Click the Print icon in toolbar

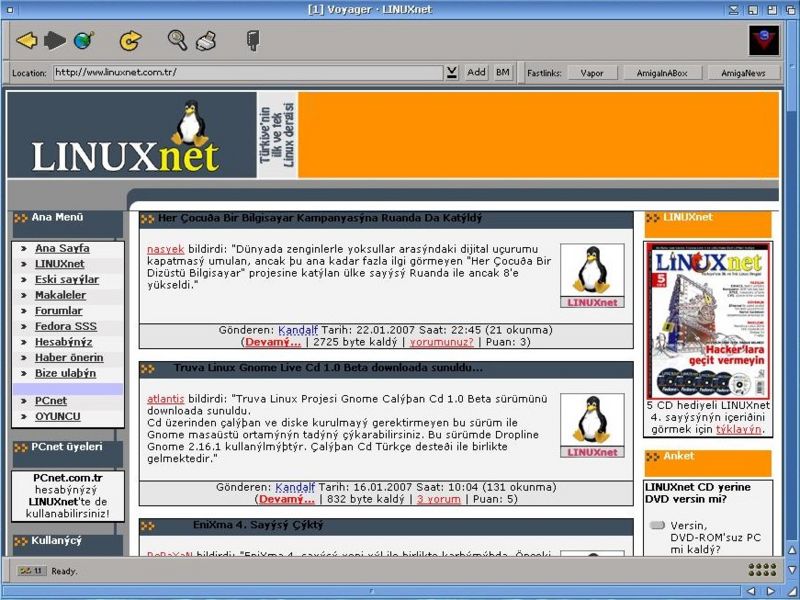point(206,41)
